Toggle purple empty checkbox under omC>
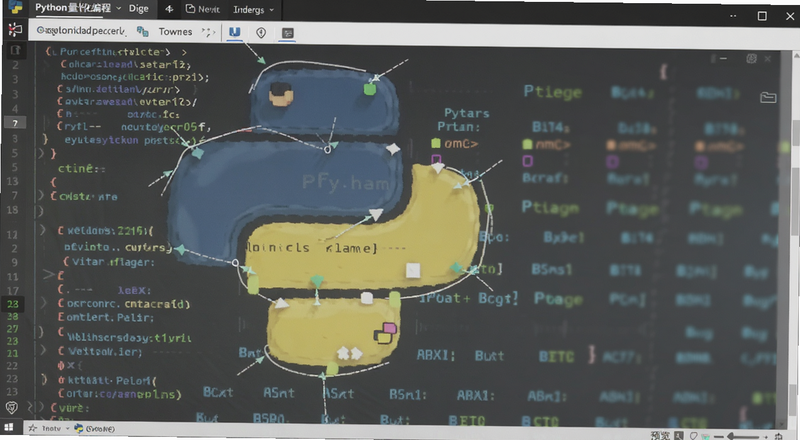Screen dimensions: 800x440 [436, 159]
